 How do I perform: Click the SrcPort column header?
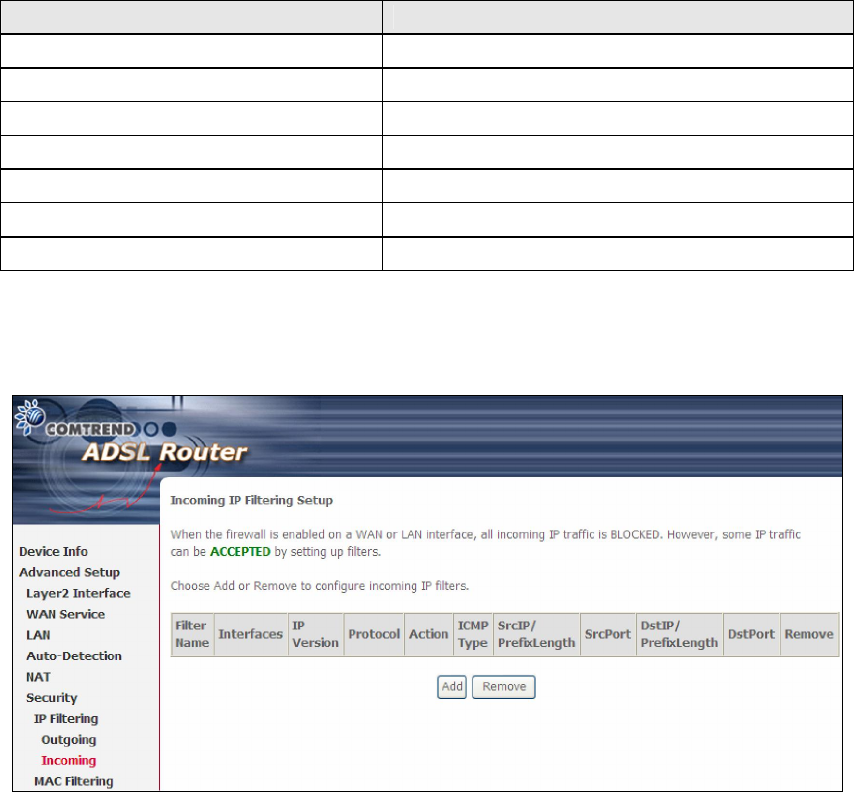[x=608, y=634]
